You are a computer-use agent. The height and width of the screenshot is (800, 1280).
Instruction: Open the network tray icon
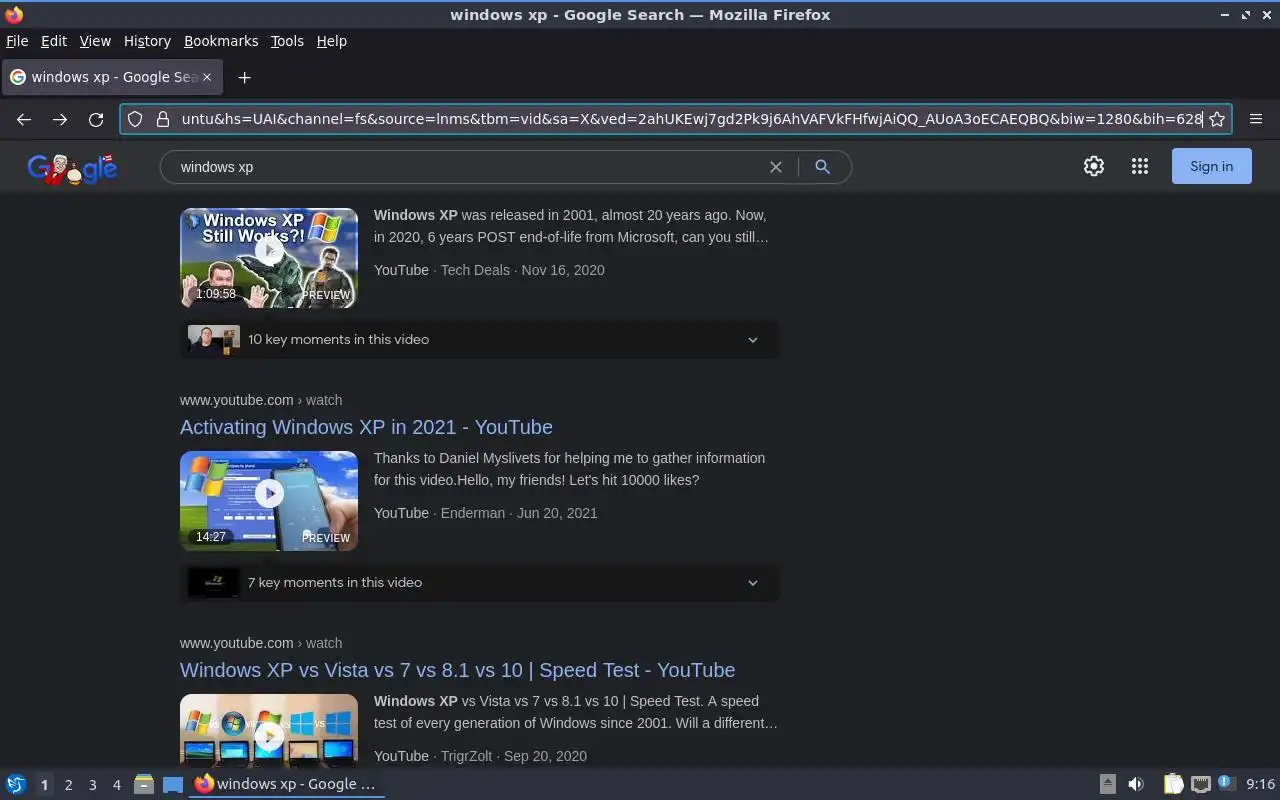1201,785
